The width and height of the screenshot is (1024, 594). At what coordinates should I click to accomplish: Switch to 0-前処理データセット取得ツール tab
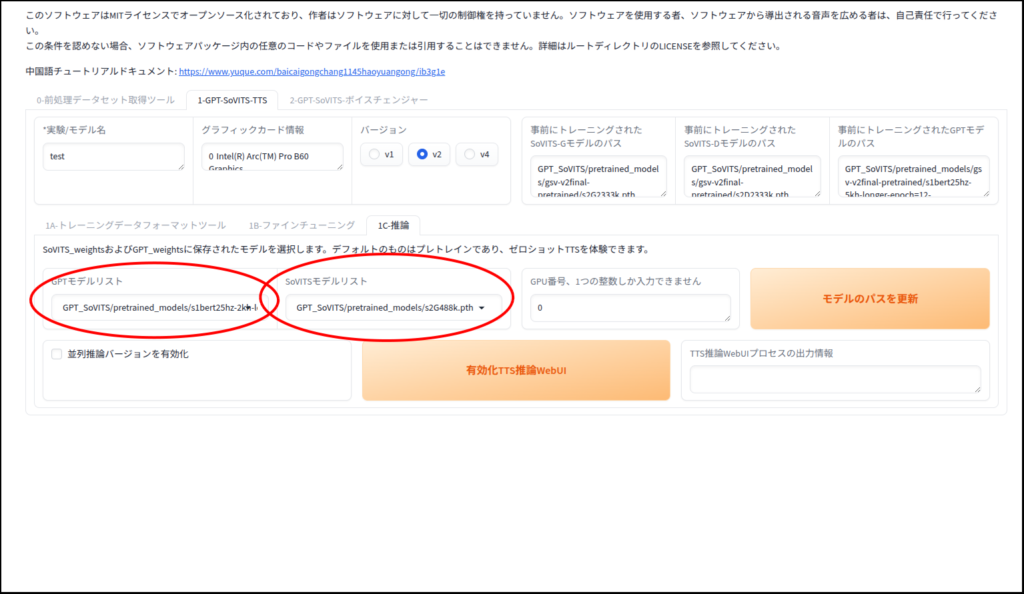coord(105,100)
